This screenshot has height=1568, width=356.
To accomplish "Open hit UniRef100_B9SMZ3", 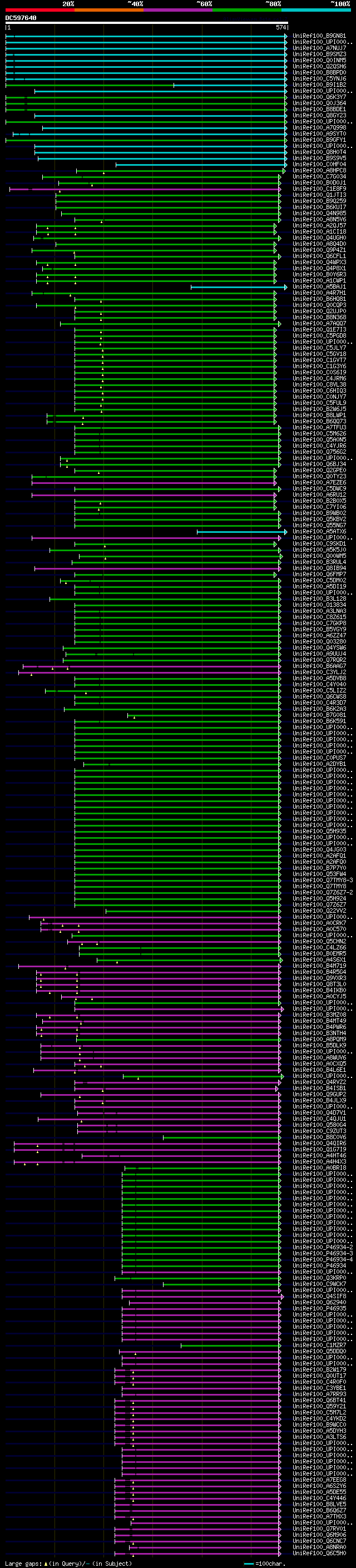I will [319, 54].
